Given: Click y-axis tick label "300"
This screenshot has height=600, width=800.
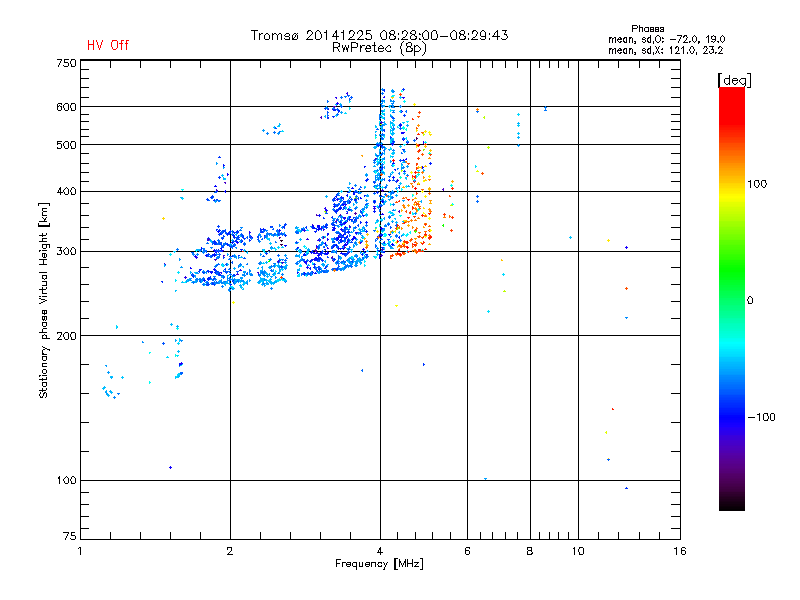Looking at the screenshot, I should click(x=67, y=252).
